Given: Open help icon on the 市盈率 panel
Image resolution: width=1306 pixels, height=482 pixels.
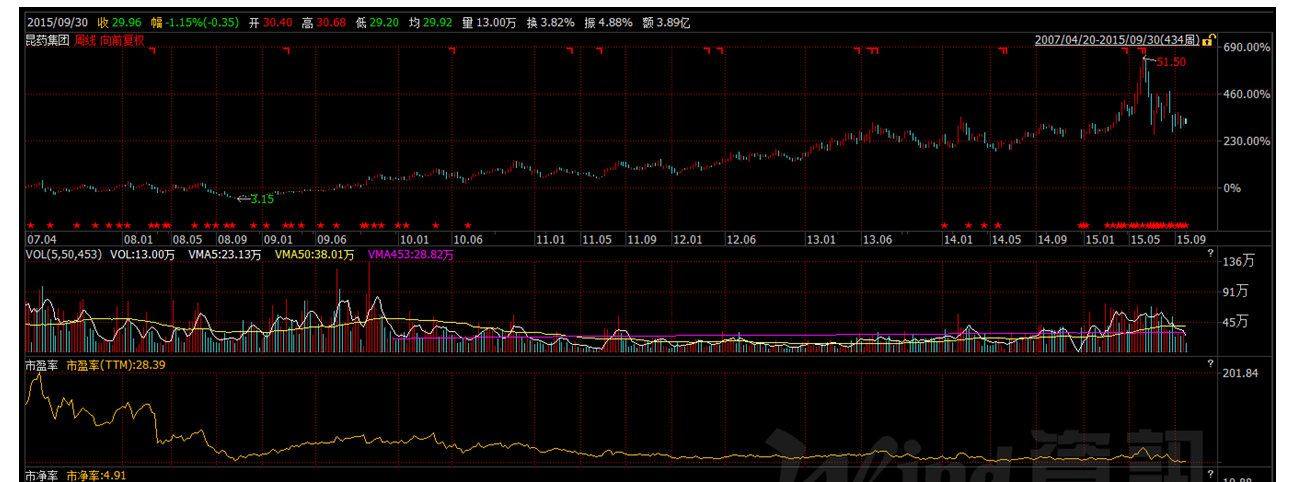Looking at the screenshot, I should tap(1209, 364).
